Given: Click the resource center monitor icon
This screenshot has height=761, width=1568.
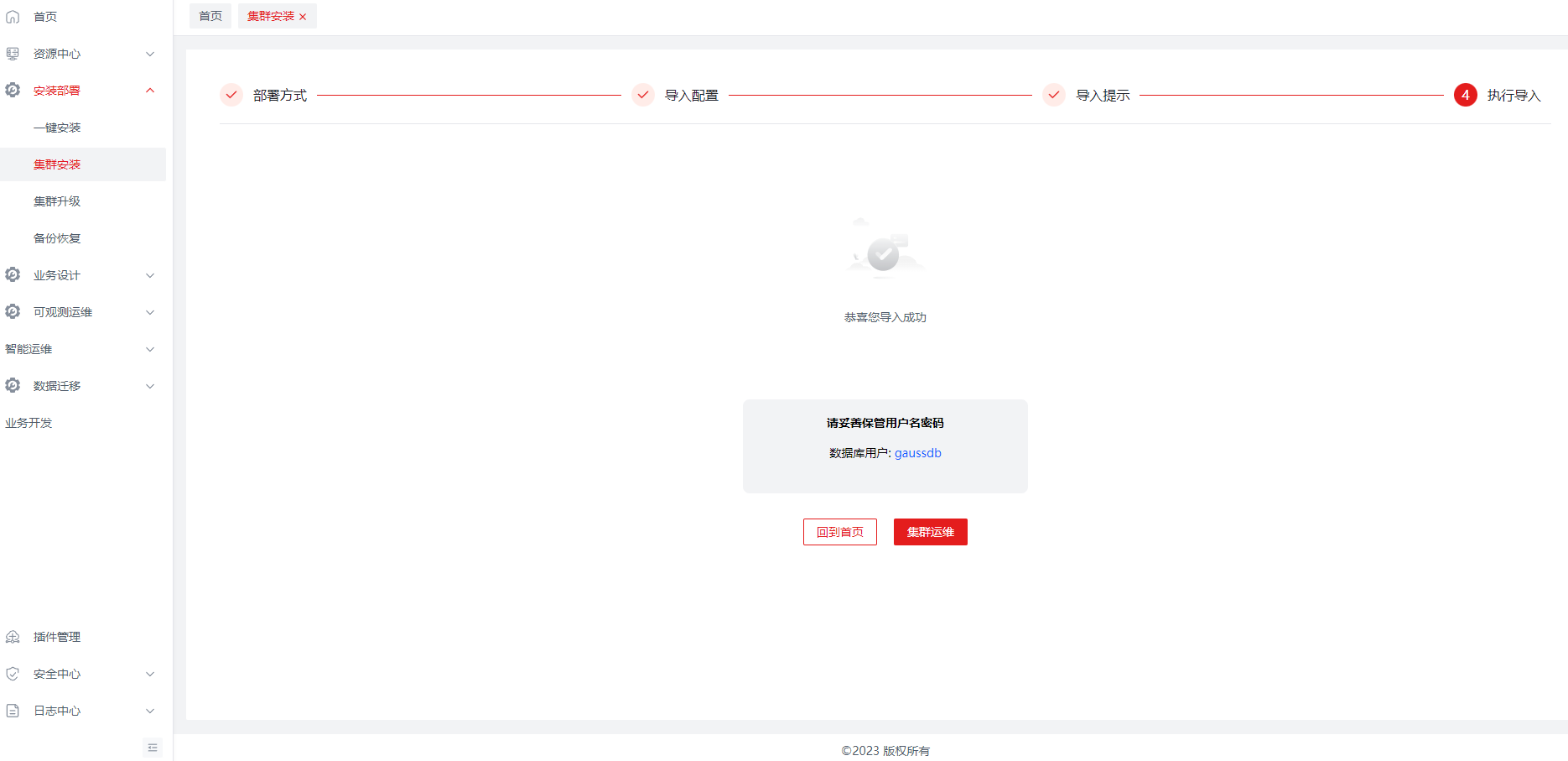Looking at the screenshot, I should click(13, 54).
